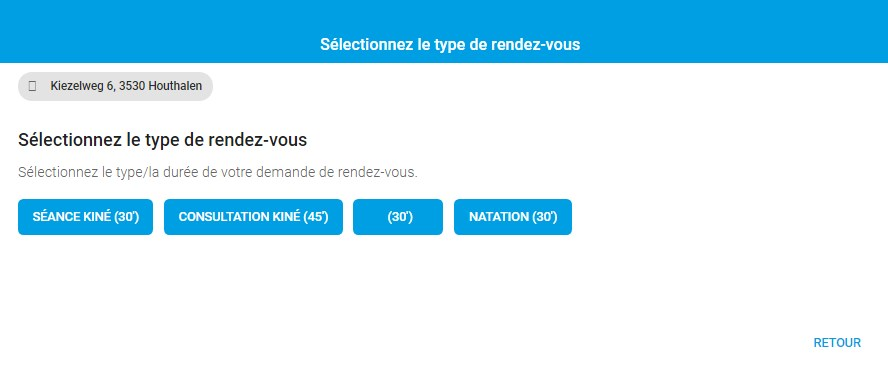This screenshot has width=888, height=365.
Task: Choose Consultation Kiné (45') appointment
Action: pyautogui.click(x=253, y=217)
